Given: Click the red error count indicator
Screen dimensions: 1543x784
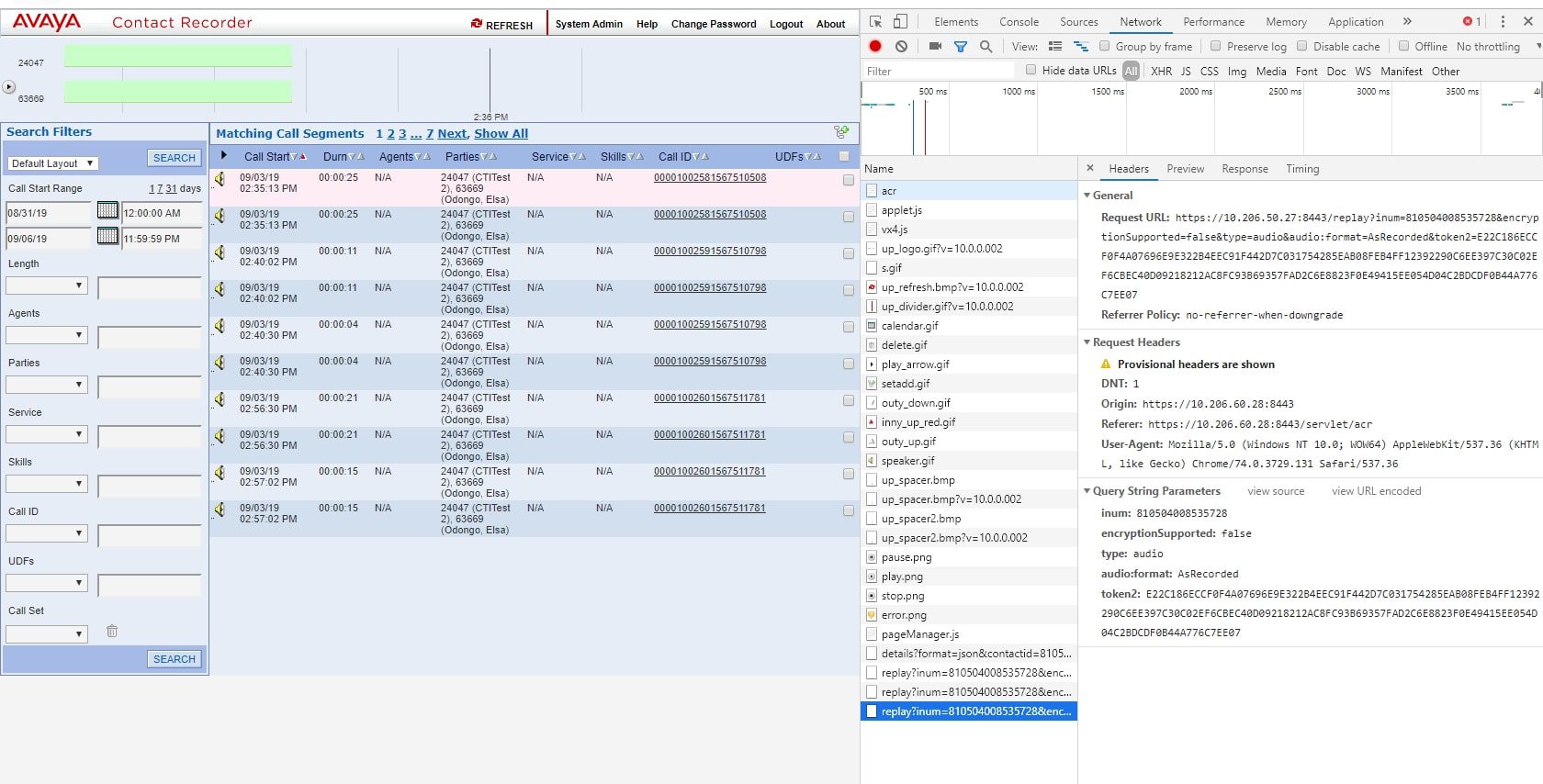Looking at the screenshot, I should (1471, 21).
